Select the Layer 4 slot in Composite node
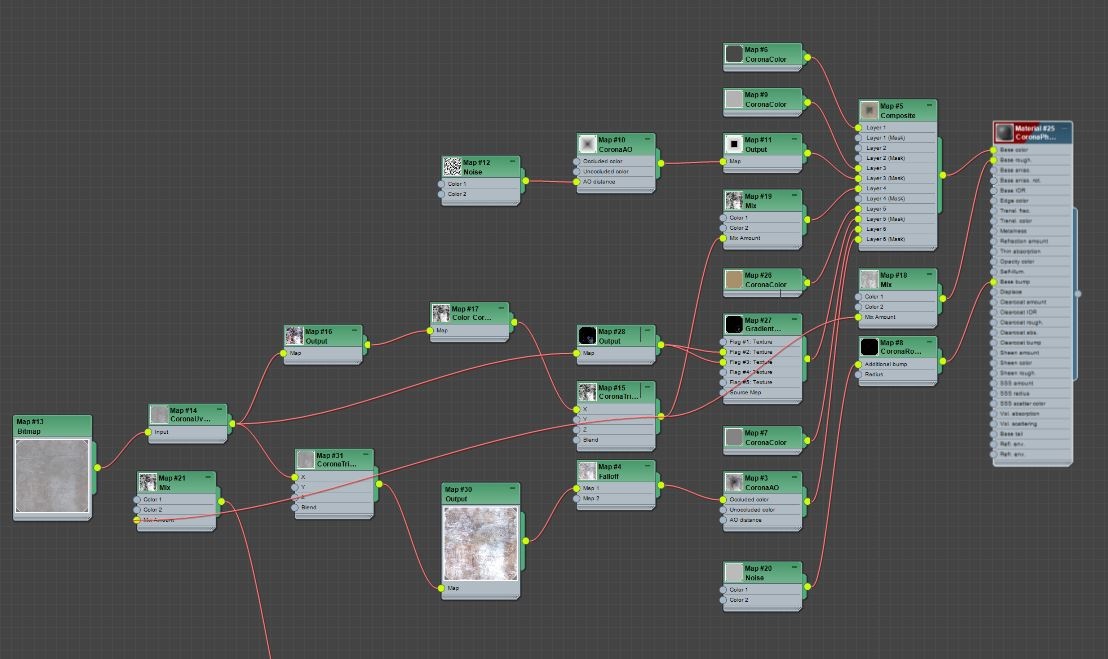The image size is (1108, 659). point(876,188)
